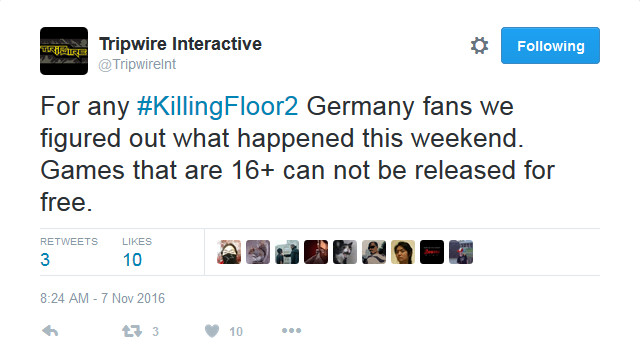
Task: View the 10 likes count
Action: pyautogui.click(x=132, y=260)
